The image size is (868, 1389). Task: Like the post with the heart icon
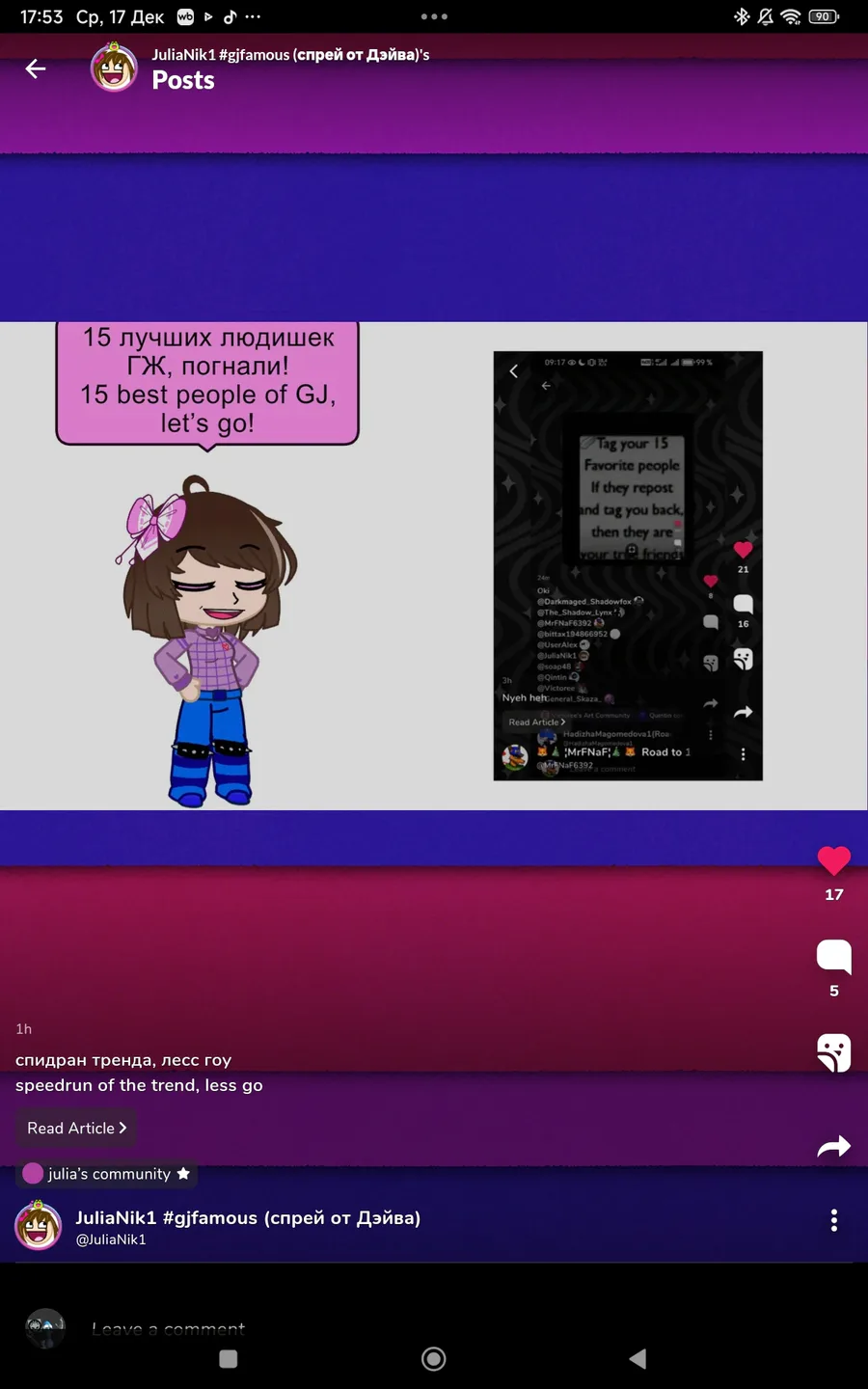coord(834,860)
